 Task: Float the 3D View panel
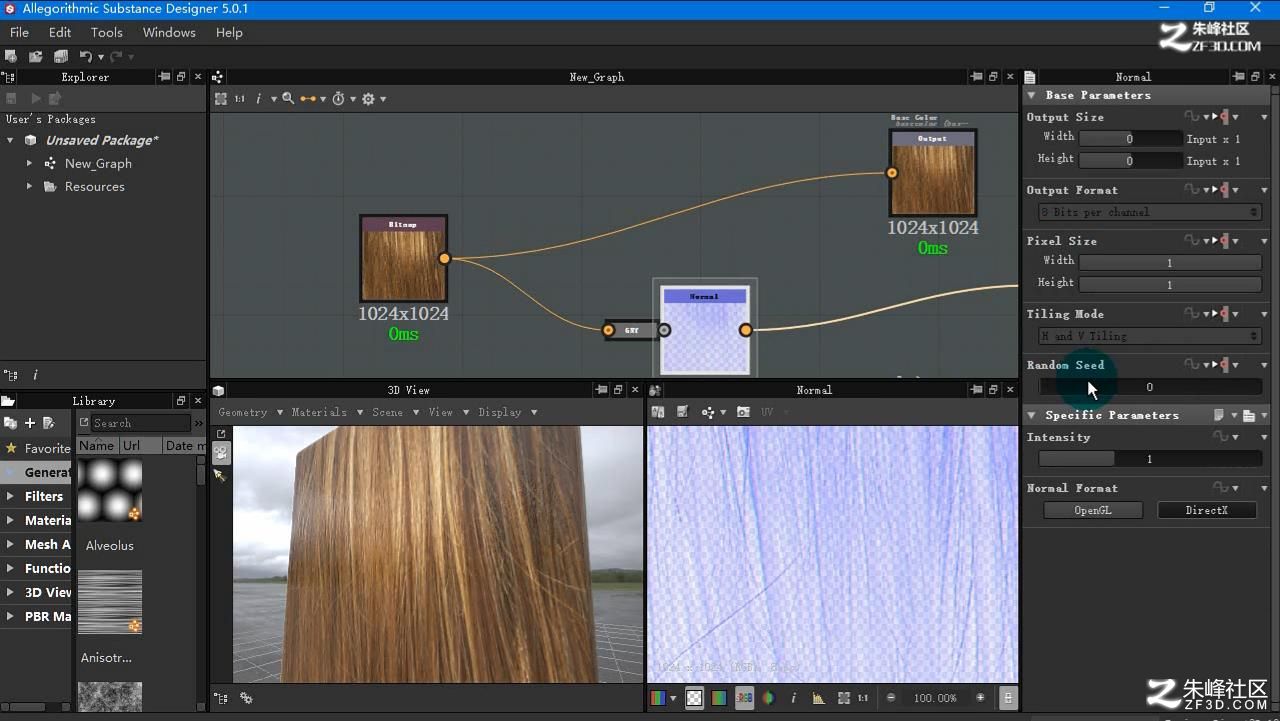(618, 390)
